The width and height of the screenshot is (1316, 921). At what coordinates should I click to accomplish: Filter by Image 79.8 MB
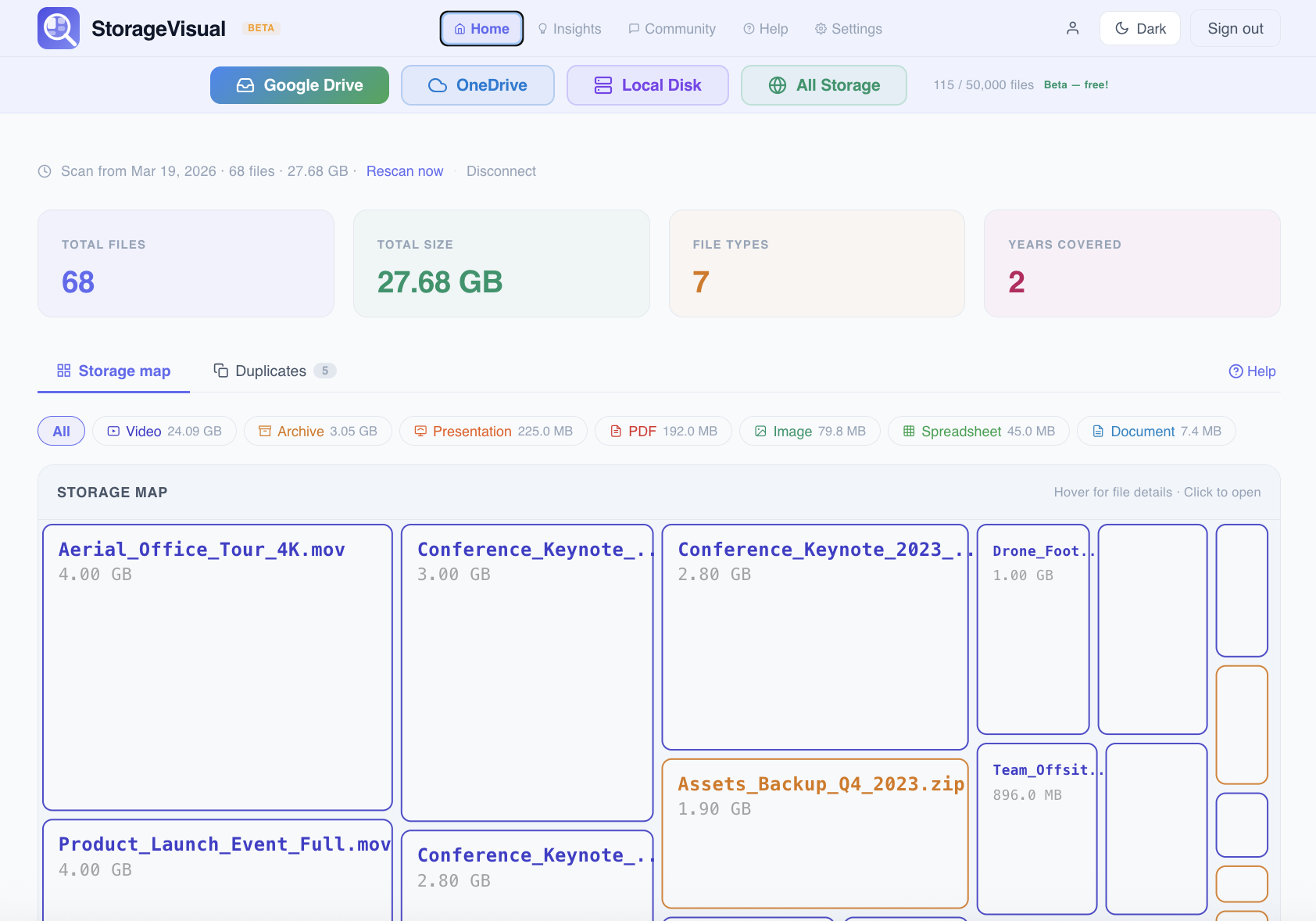click(x=810, y=432)
